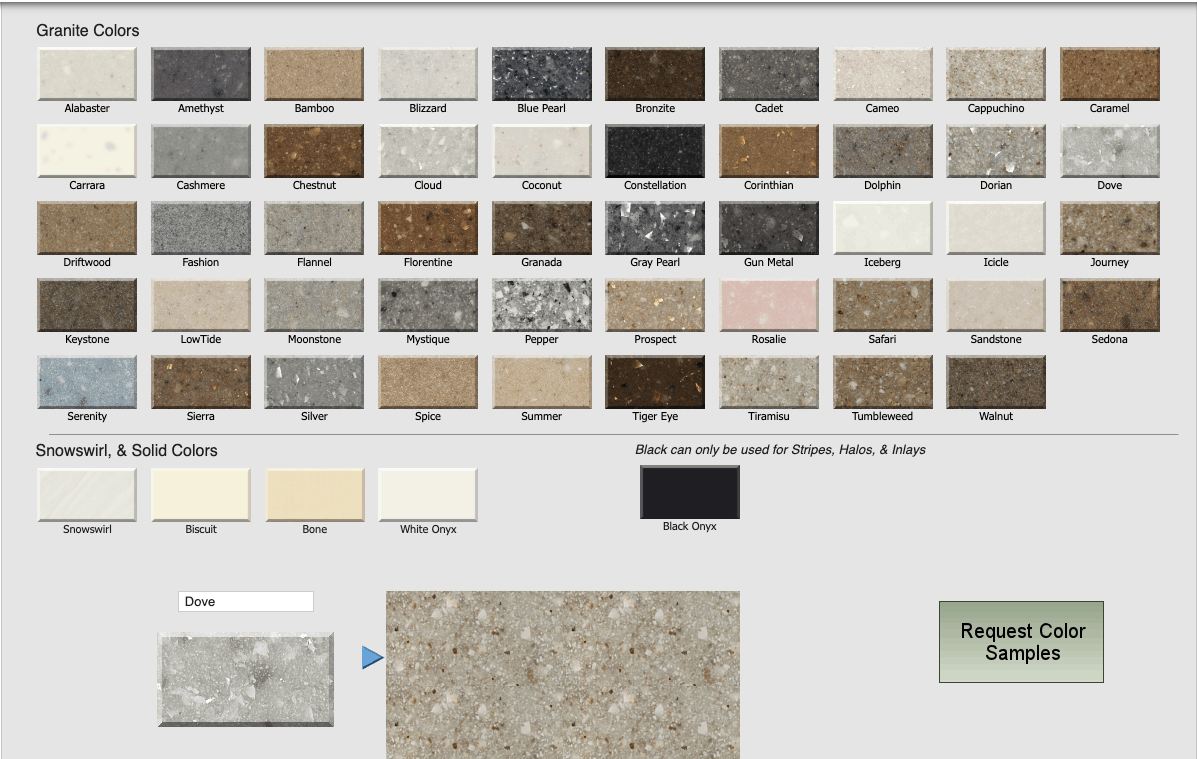Choose the Carrara granite sample
The image size is (1197, 759).
tap(86, 150)
